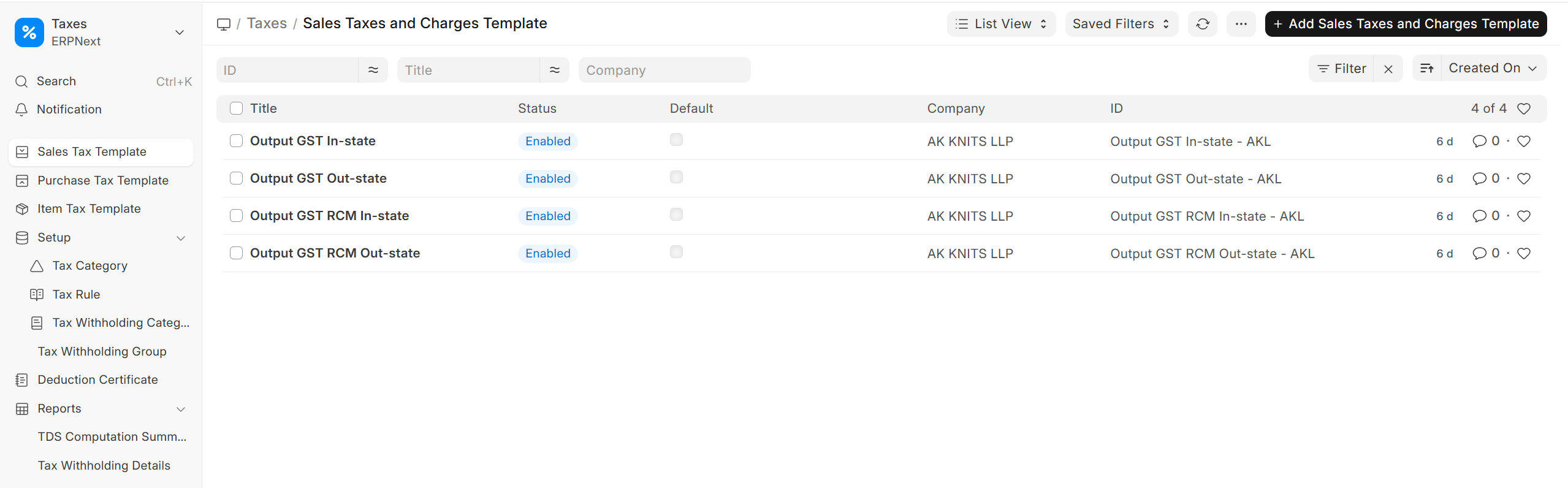This screenshot has height=488, width=1568.
Task: Click the refresh list icon
Action: click(1202, 24)
